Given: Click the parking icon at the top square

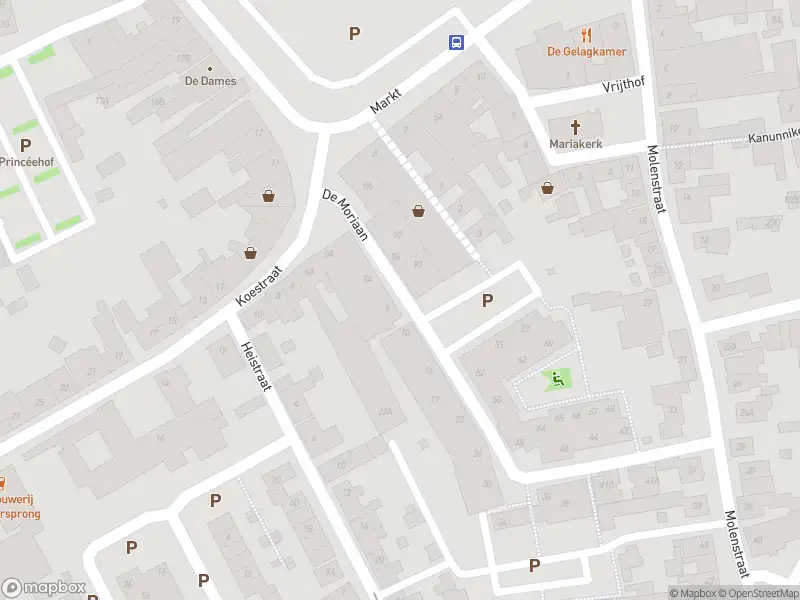Looking at the screenshot, I should 355,34.
